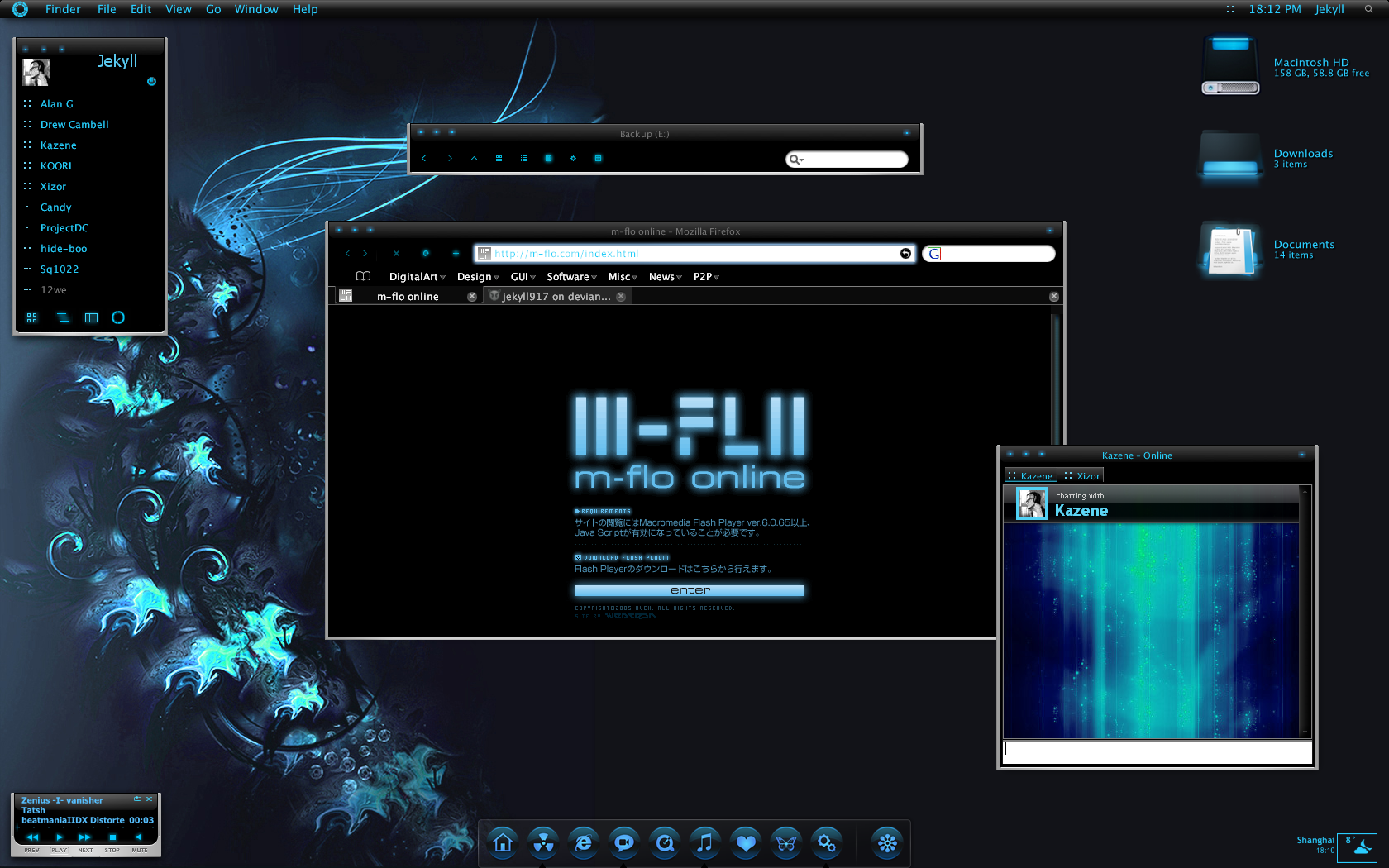Image resolution: width=1389 pixels, height=868 pixels.
Task: Open a new tab with Firefox plus icon
Action: (x=456, y=254)
